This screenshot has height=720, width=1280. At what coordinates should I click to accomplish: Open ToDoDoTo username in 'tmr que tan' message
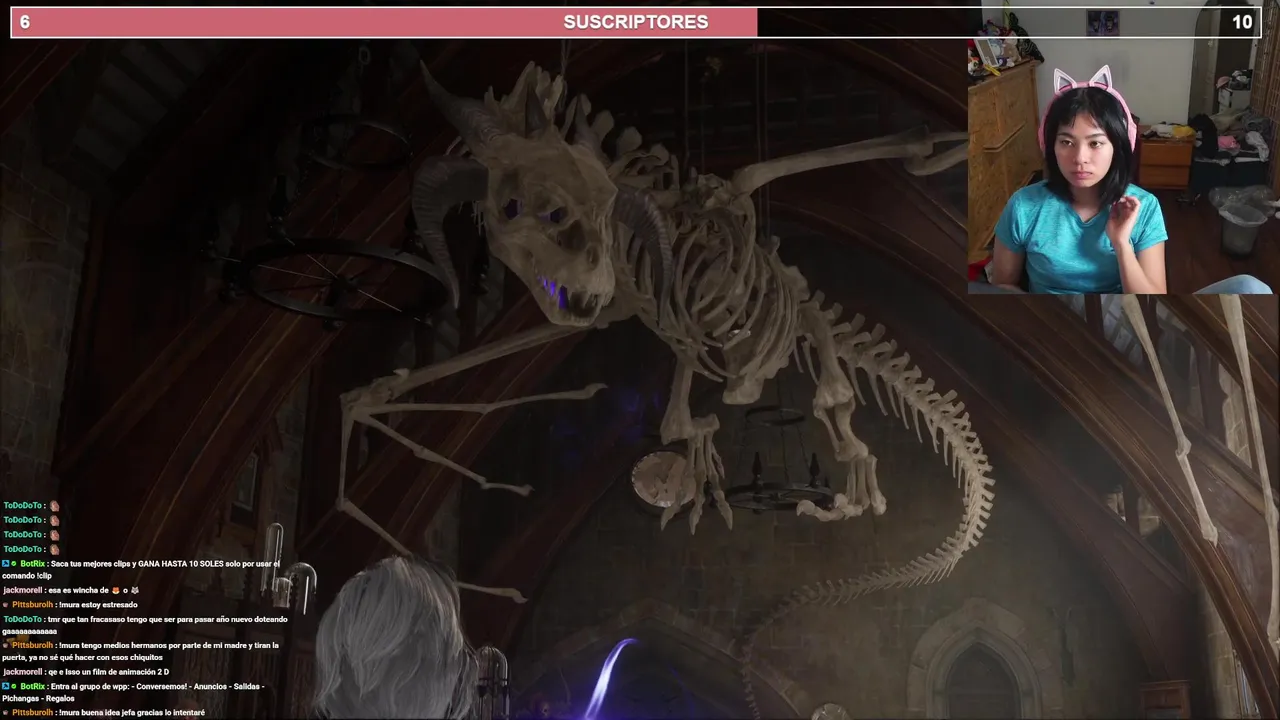[22, 619]
